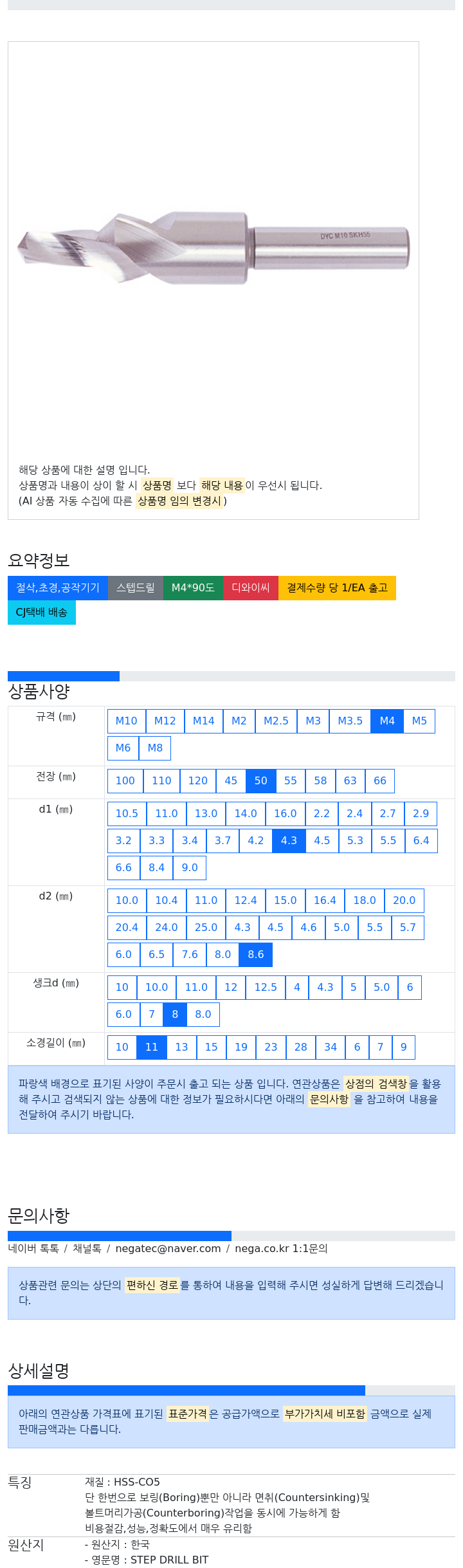
Task: Select the 10.5 d1 option
Action: tap(127, 813)
